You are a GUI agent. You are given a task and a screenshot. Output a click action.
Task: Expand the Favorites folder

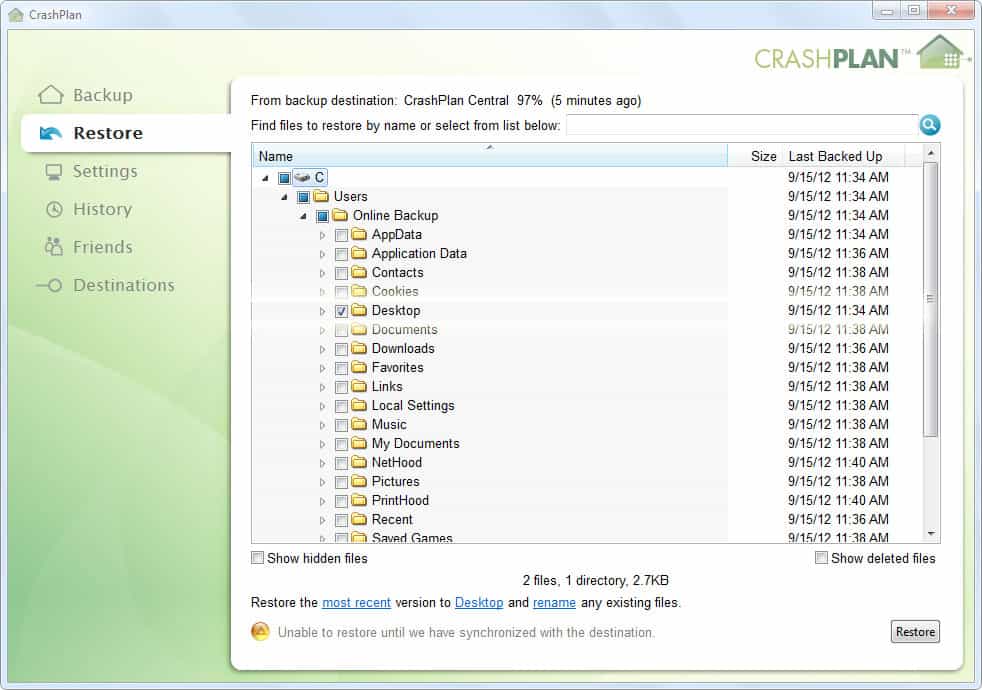point(323,368)
